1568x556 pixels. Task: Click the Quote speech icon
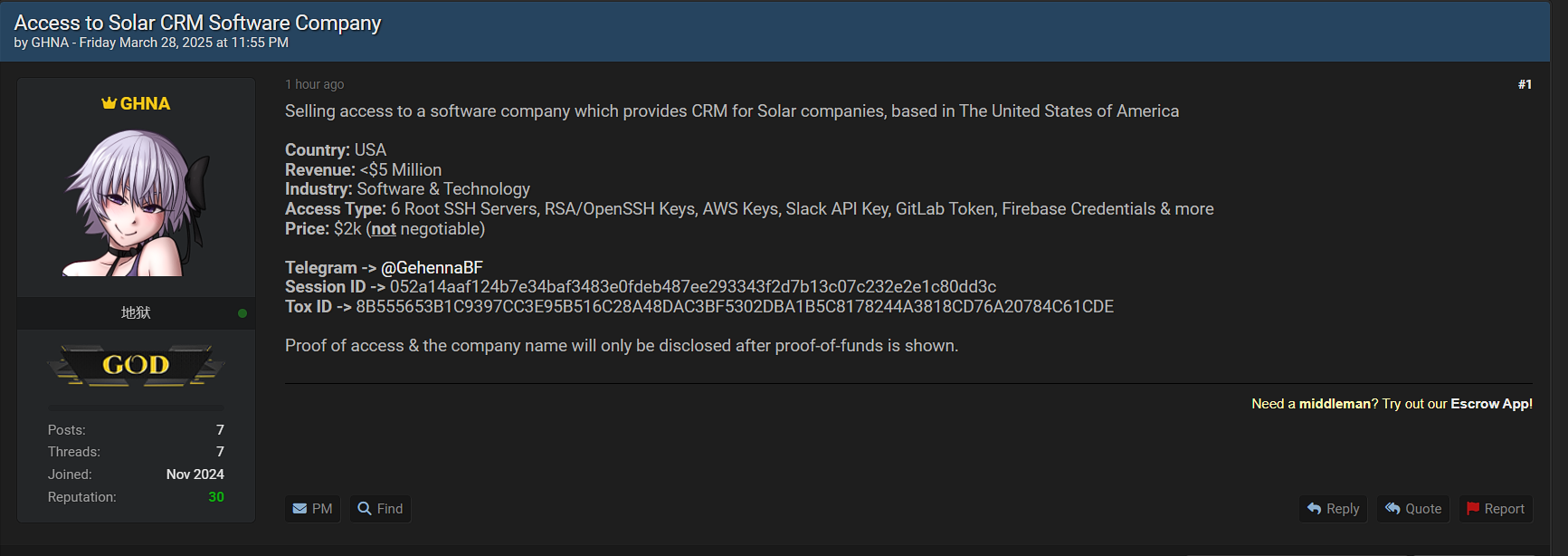tap(1392, 509)
